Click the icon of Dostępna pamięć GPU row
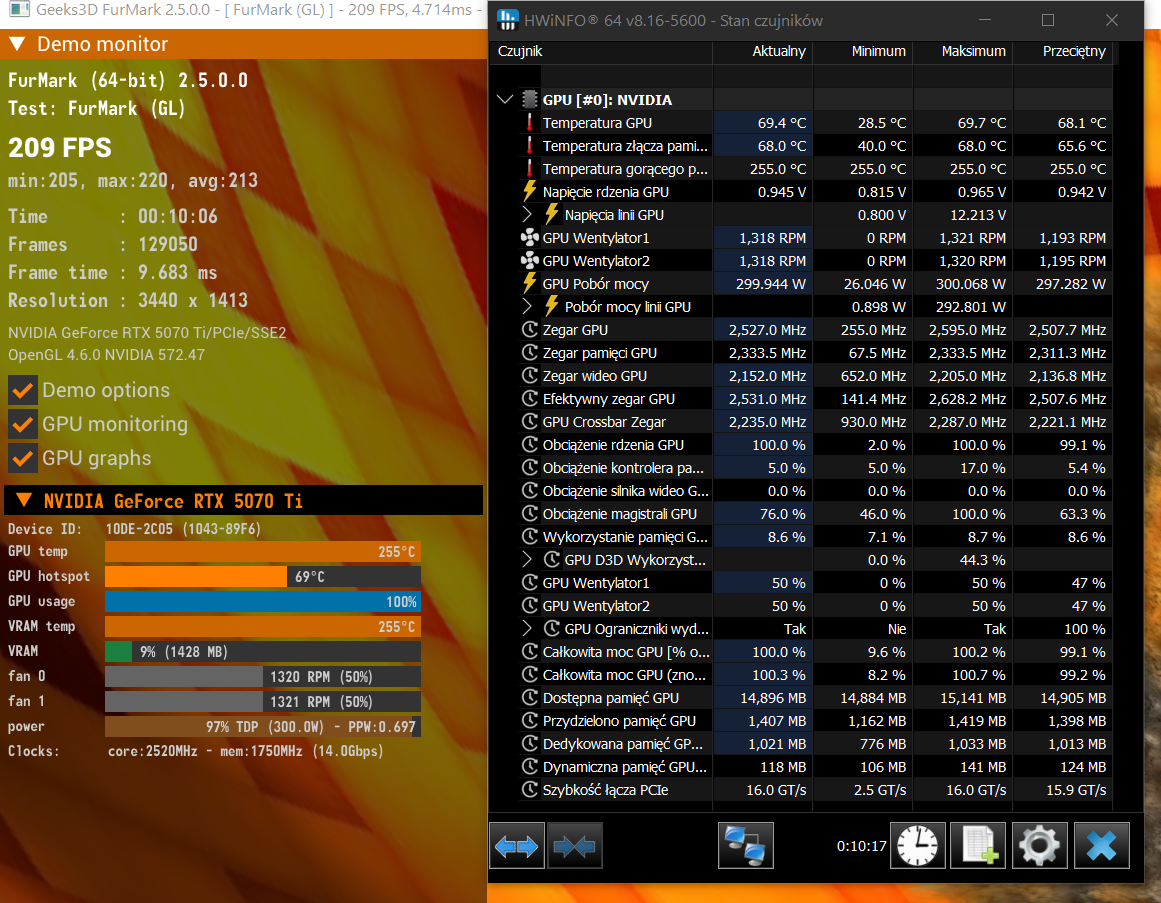 tap(529, 697)
